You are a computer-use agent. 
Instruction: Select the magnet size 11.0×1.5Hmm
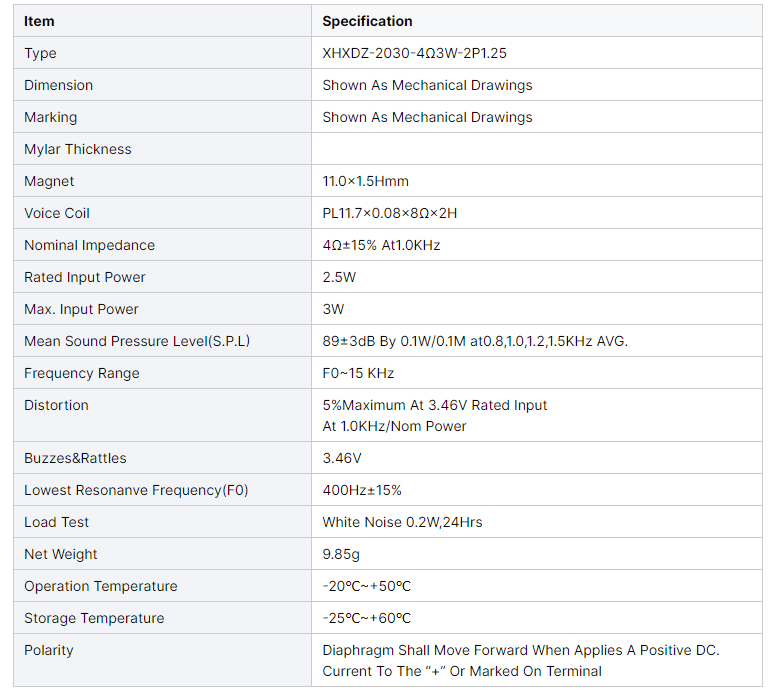click(x=365, y=181)
